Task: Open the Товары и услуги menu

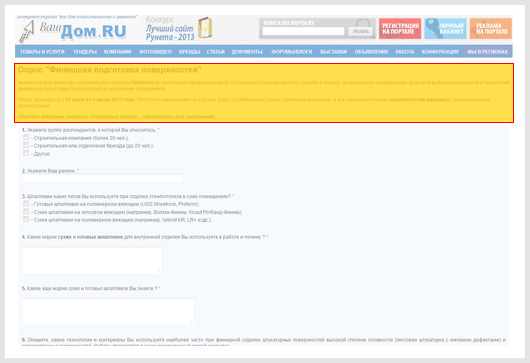Action: (x=42, y=52)
